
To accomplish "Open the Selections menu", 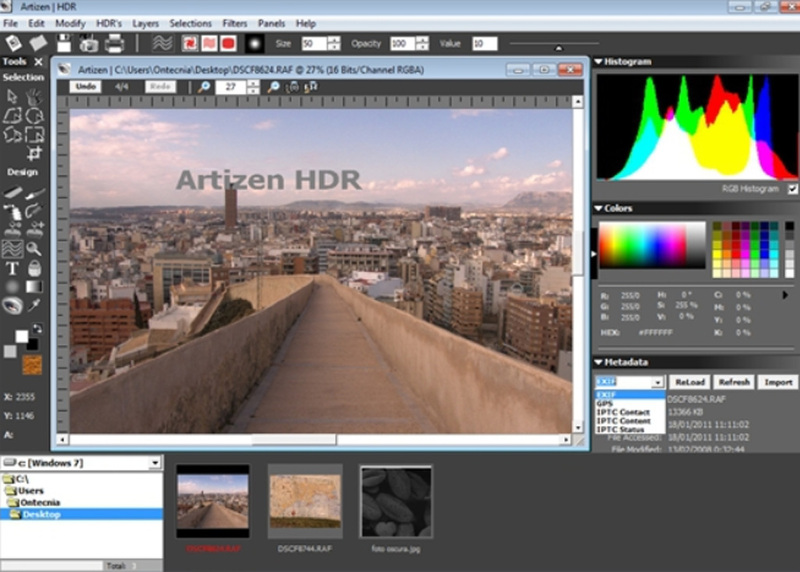I will [x=190, y=23].
